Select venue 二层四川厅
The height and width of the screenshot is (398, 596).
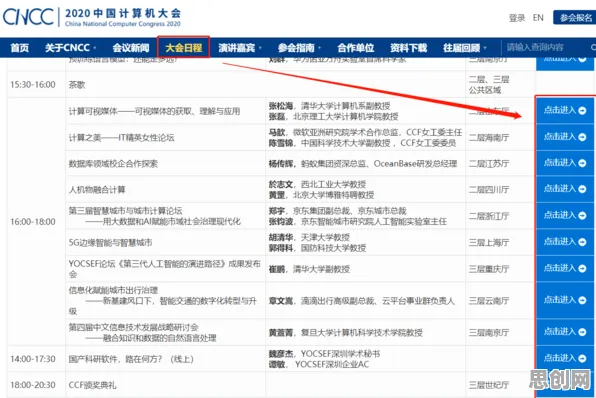pyautogui.click(x=489, y=190)
